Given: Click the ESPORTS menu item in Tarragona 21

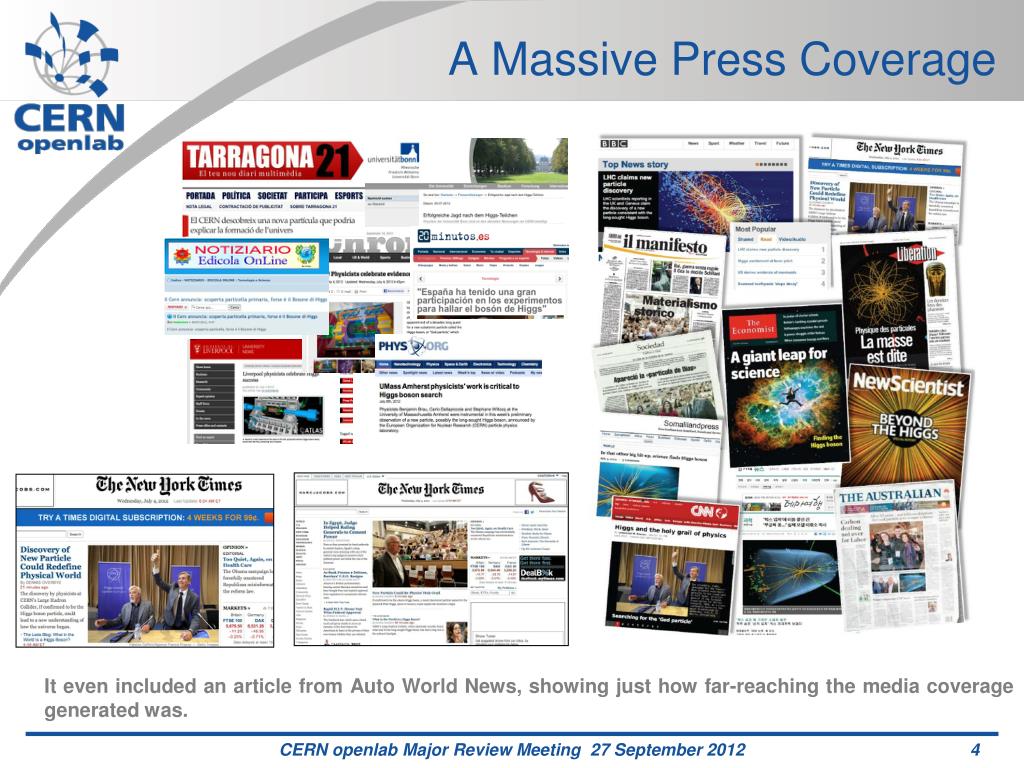Looking at the screenshot, I should 349,195.
